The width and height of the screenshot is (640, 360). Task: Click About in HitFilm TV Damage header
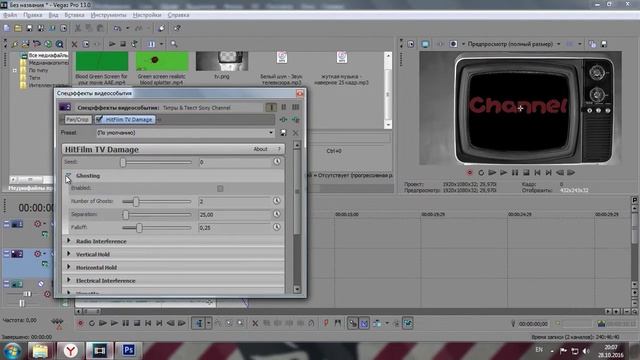(260, 149)
